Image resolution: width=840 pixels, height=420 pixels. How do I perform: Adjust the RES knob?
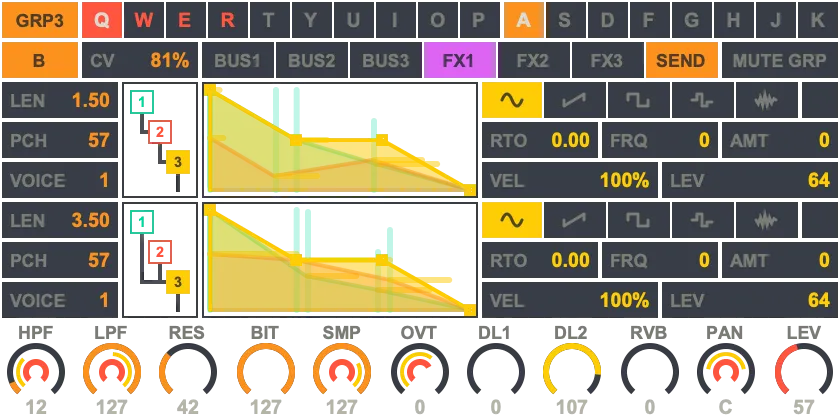coord(188,371)
